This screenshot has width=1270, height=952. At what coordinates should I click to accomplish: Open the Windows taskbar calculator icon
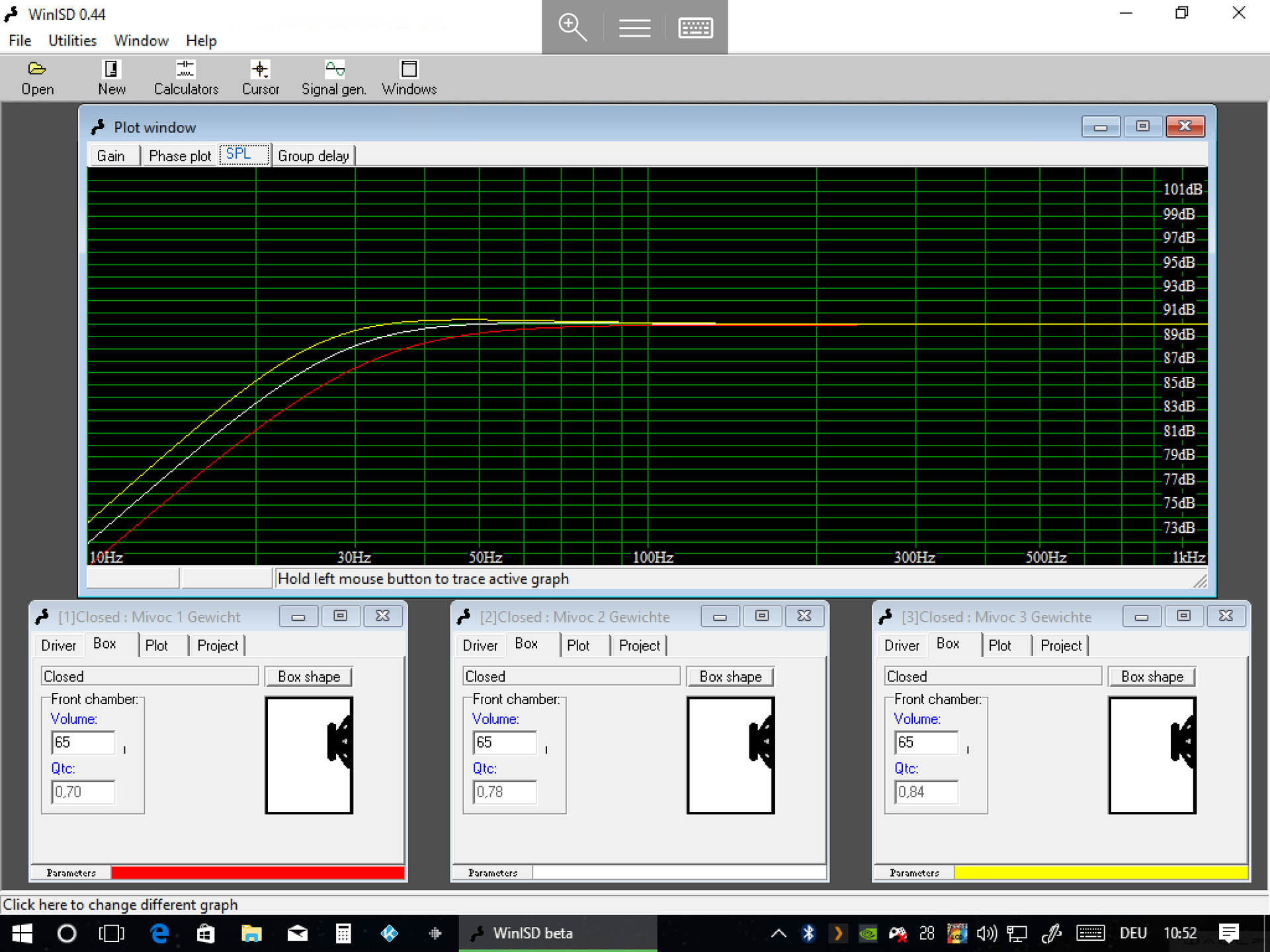(x=343, y=933)
